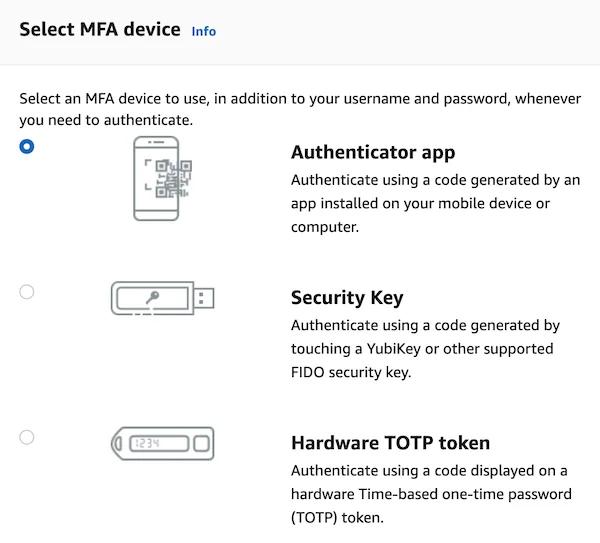Click the key fob icon for Hardware TOTP
Image resolution: width=600 pixels, height=543 pixels.
(162, 442)
